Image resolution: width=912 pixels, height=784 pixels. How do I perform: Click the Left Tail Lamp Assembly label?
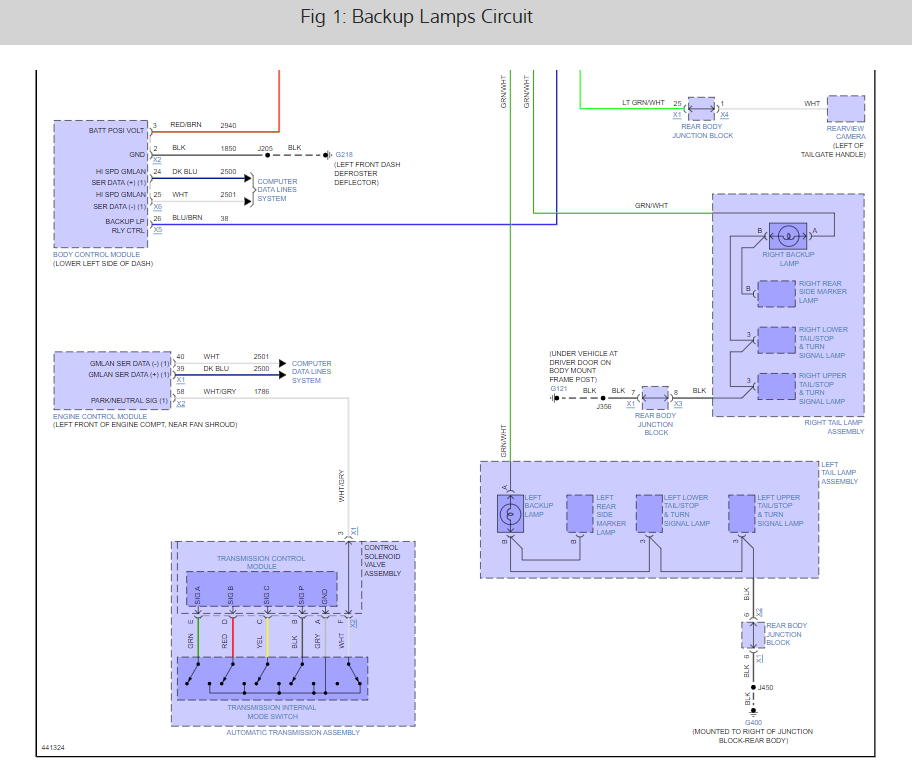[839, 473]
